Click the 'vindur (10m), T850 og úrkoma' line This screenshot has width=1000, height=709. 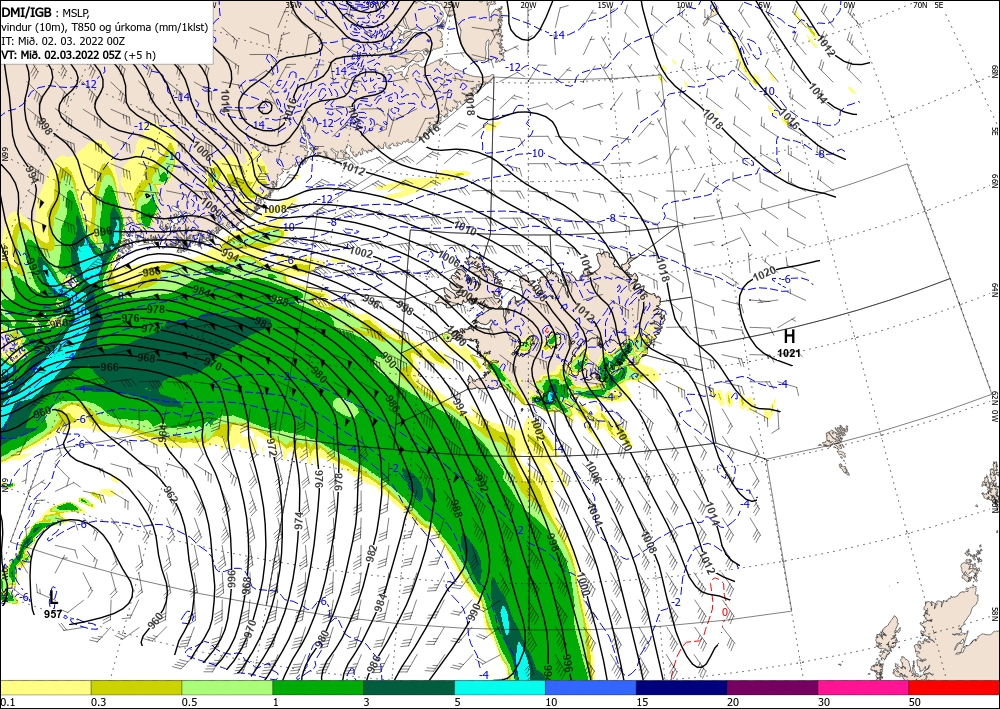[x=104, y=27]
